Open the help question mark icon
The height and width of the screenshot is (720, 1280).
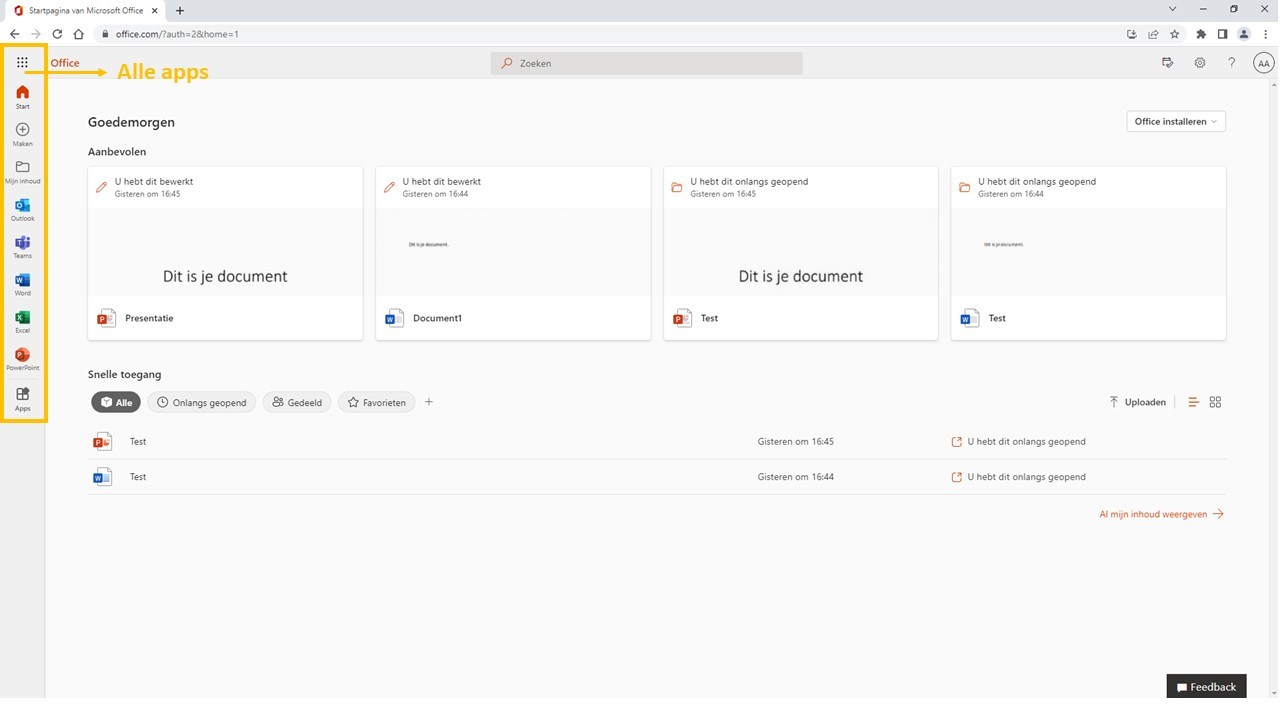click(1231, 63)
